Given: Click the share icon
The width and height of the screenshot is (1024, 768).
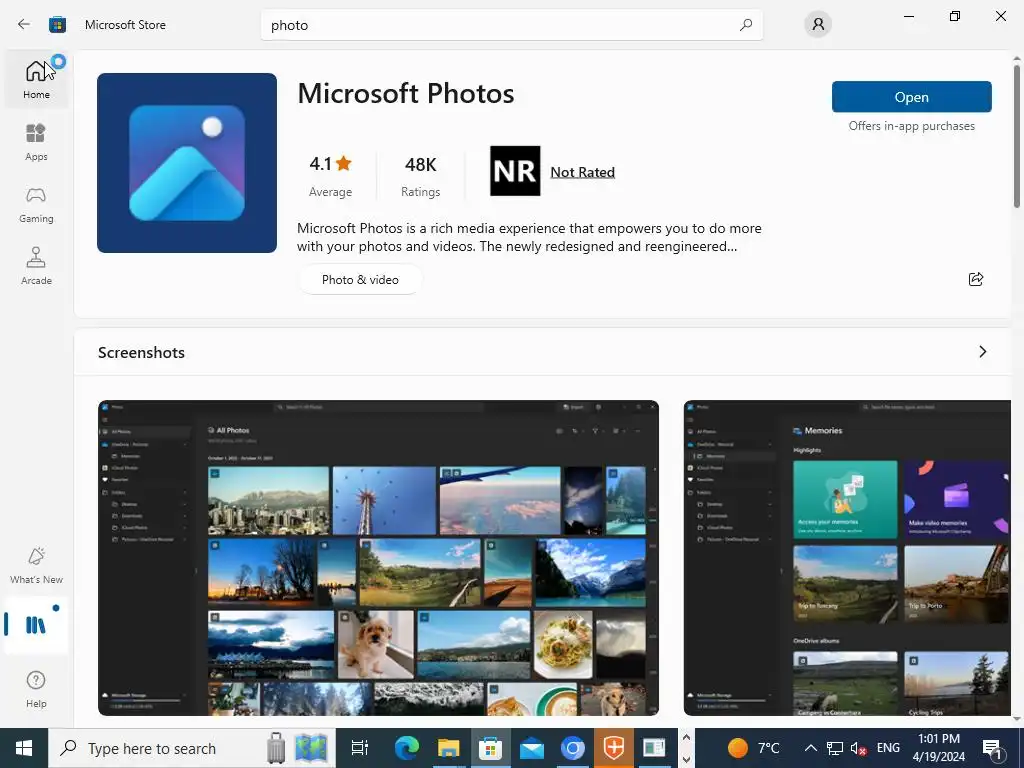Looking at the screenshot, I should click(976, 280).
